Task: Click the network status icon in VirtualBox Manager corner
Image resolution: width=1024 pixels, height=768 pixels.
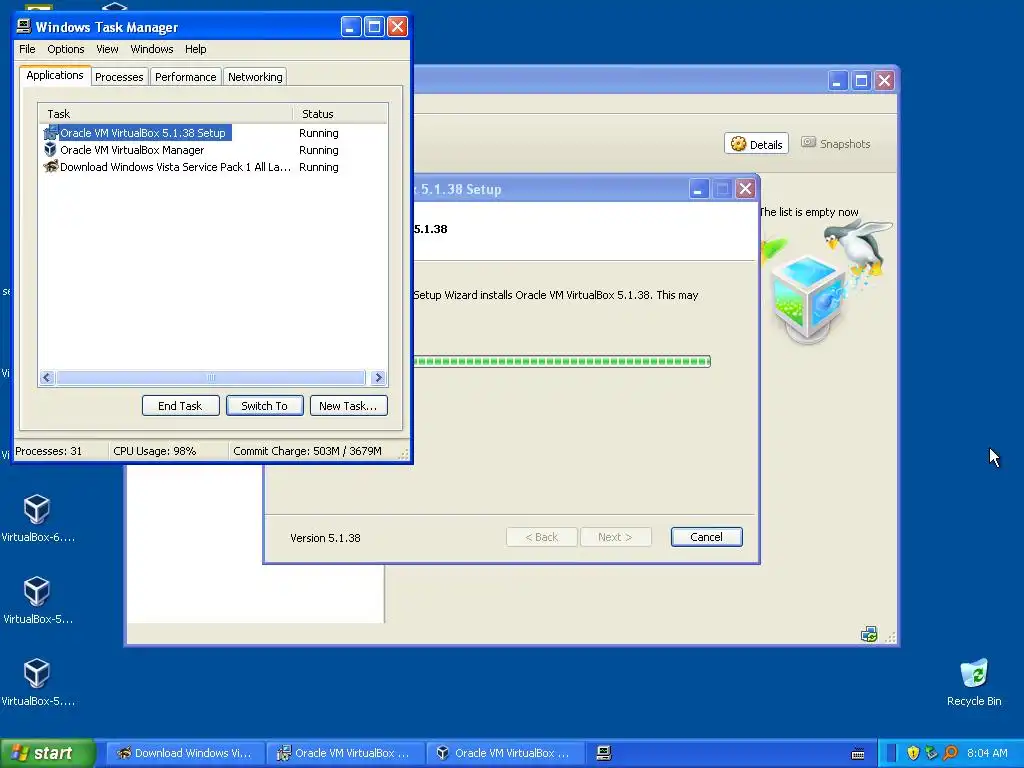Action: [x=869, y=634]
